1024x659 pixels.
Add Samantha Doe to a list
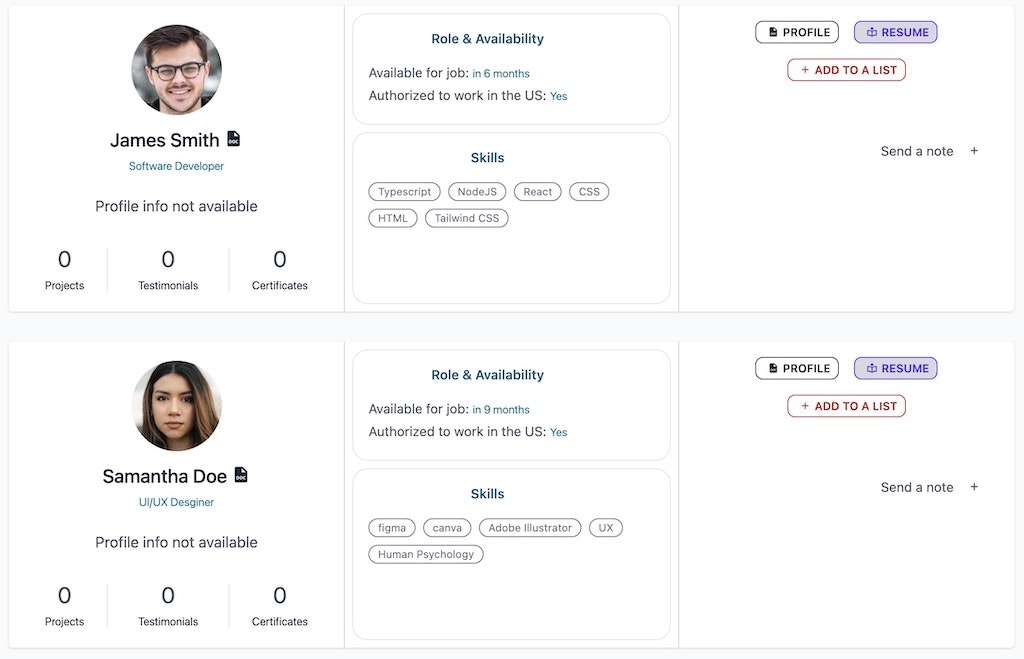(x=846, y=406)
